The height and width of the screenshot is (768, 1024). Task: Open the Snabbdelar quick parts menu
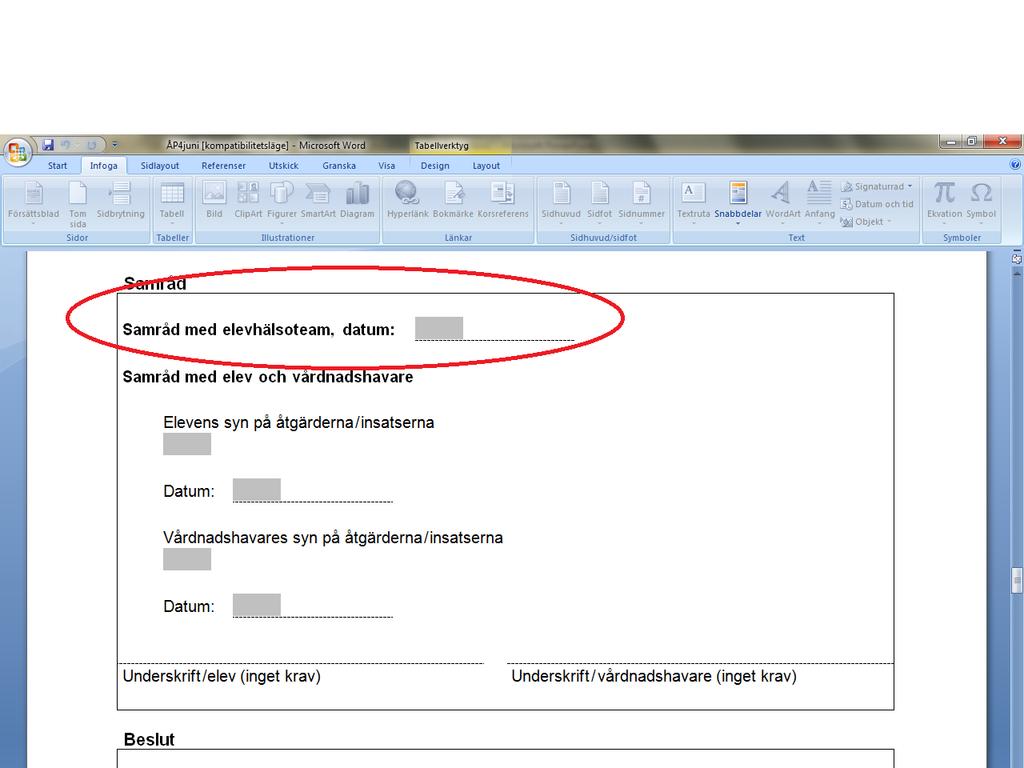click(738, 203)
